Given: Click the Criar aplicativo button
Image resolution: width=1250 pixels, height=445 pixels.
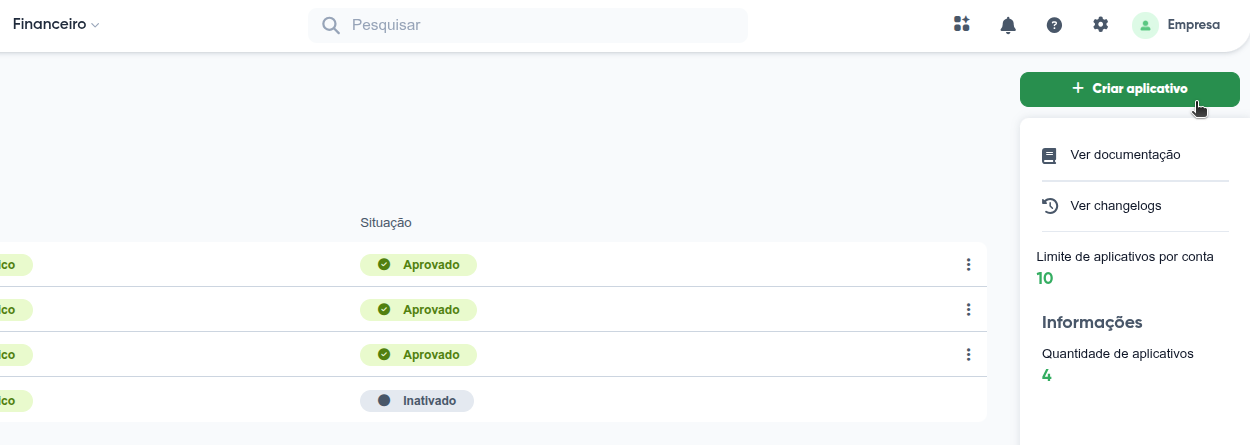Looking at the screenshot, I should [x=1129, y=89].
